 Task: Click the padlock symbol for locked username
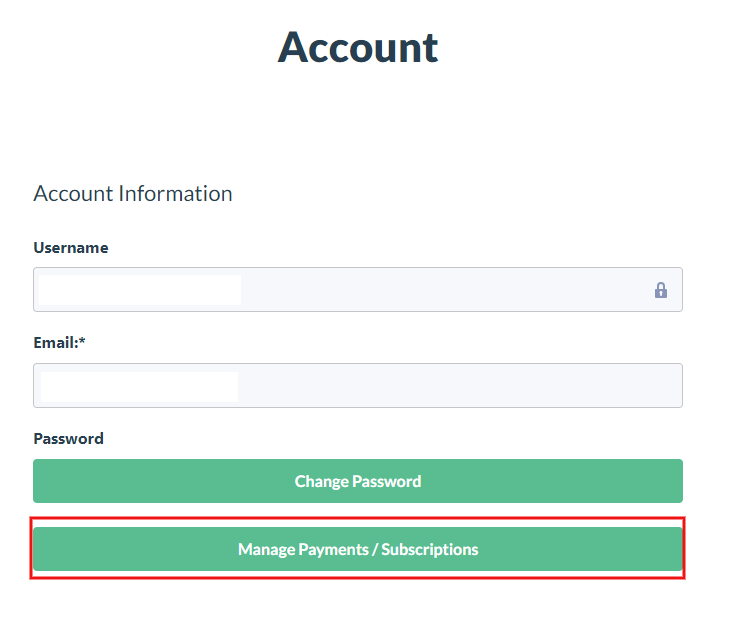(660, 290)
